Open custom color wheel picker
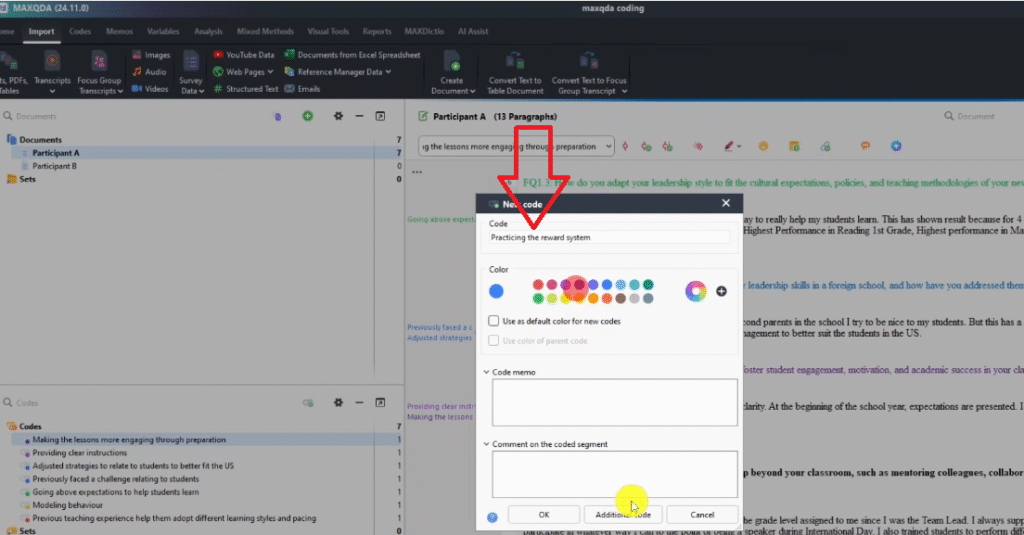Viewport: 1024px width, 535px height. click(695, 291)
